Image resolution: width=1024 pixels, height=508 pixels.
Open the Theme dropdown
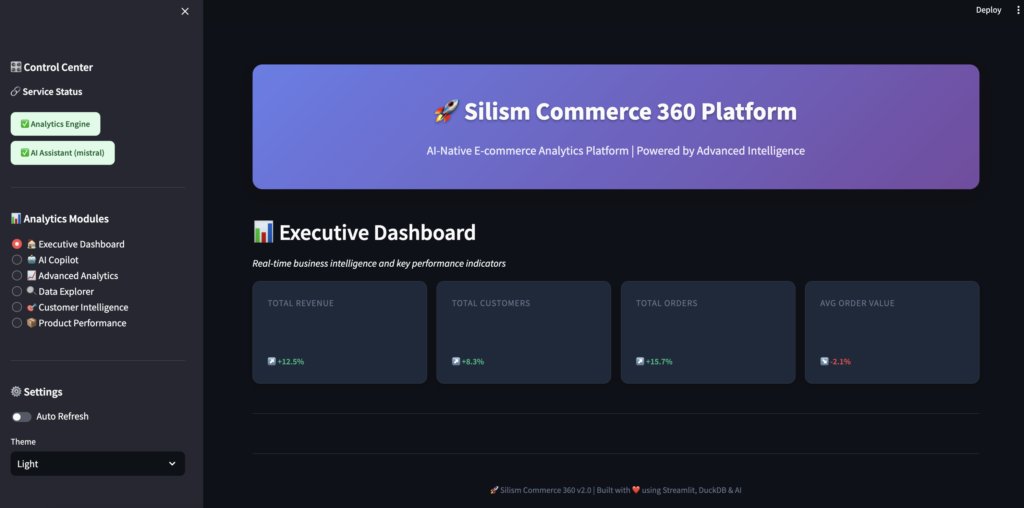pos(97,464)
